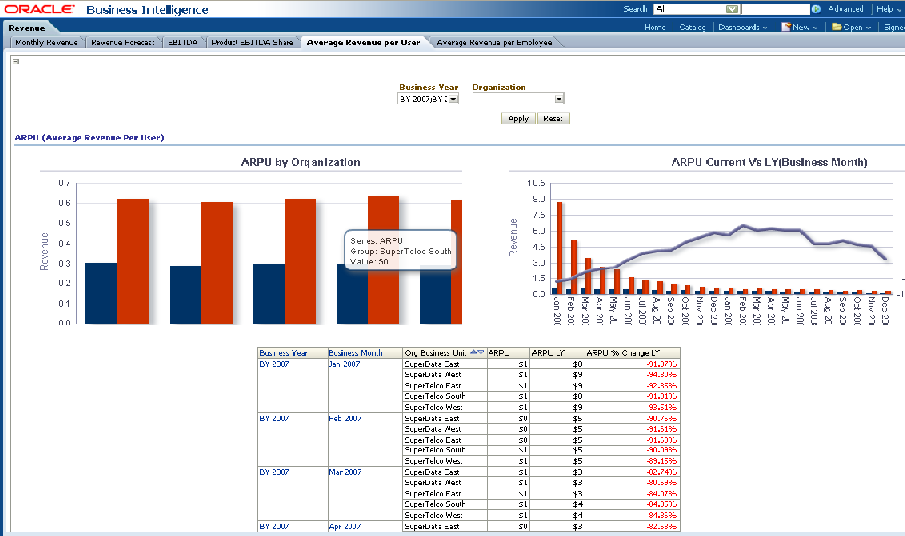
Task: Click the sort descending arrow in Org Business Unit column
Action: [x=480, y=352]
